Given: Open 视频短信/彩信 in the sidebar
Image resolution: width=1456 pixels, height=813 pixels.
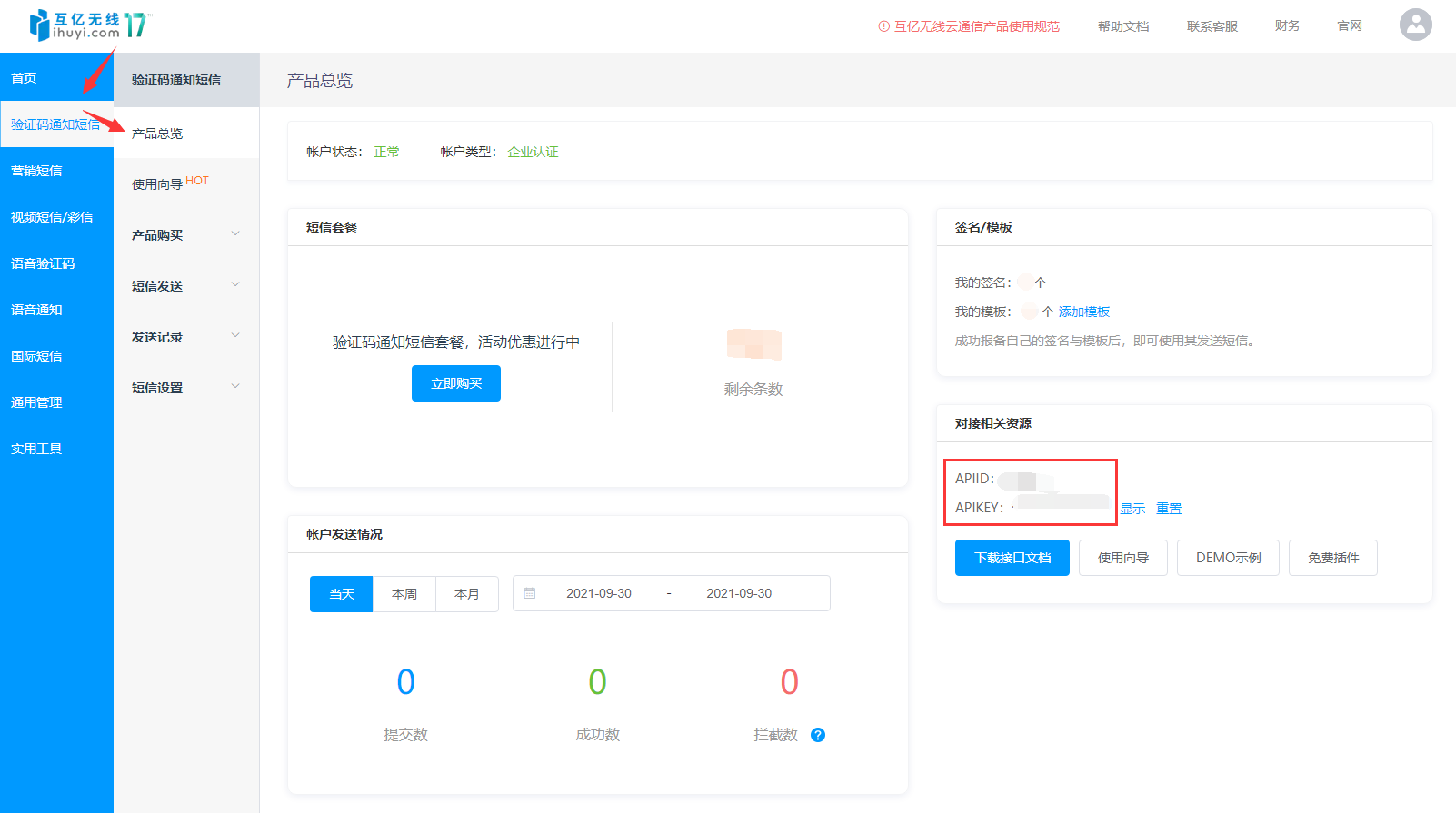Looking at the screenshot, I should [56, 217].
